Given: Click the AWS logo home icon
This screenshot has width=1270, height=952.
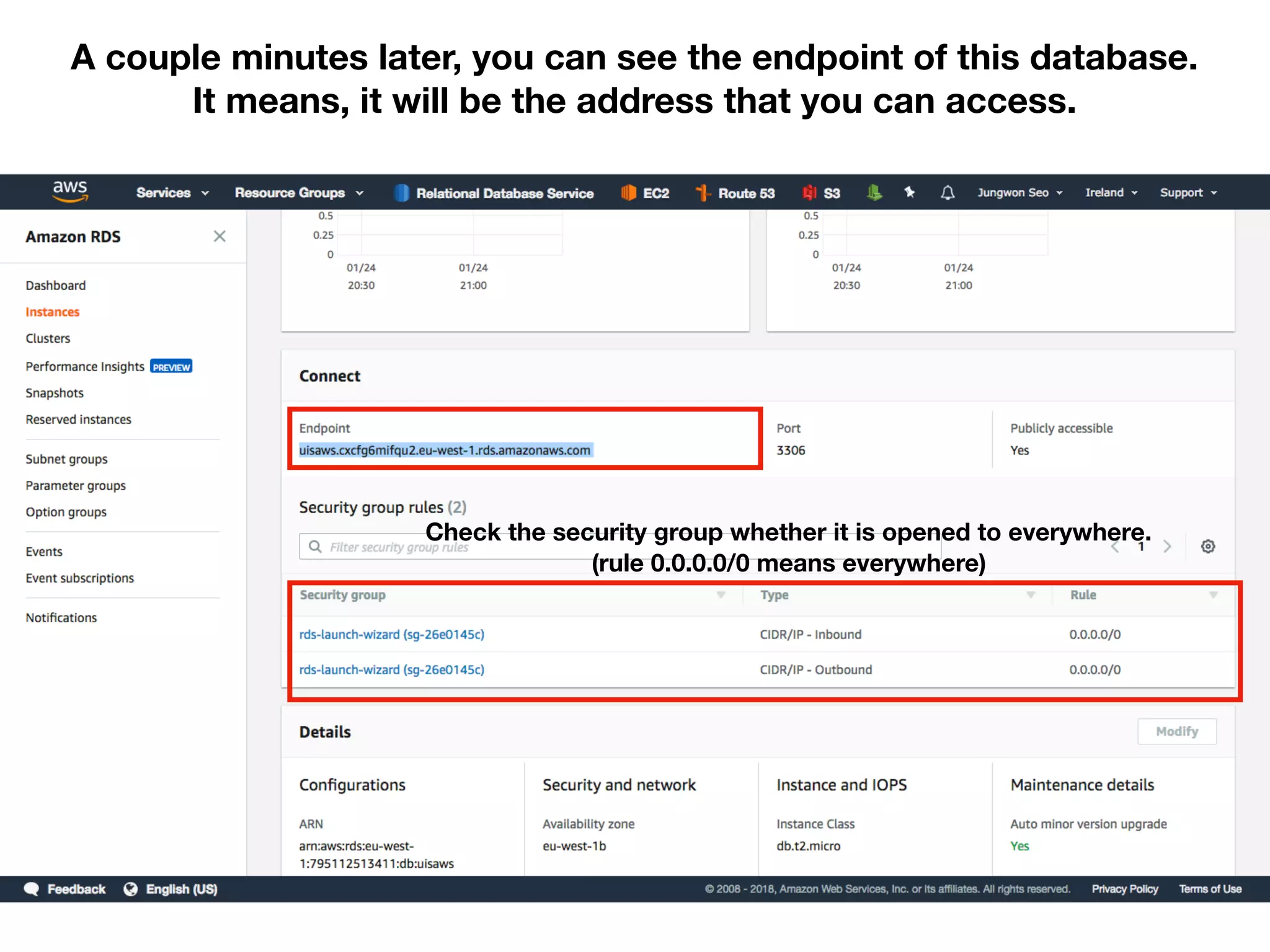Looking at the screenshot, I should coord(70,192).
